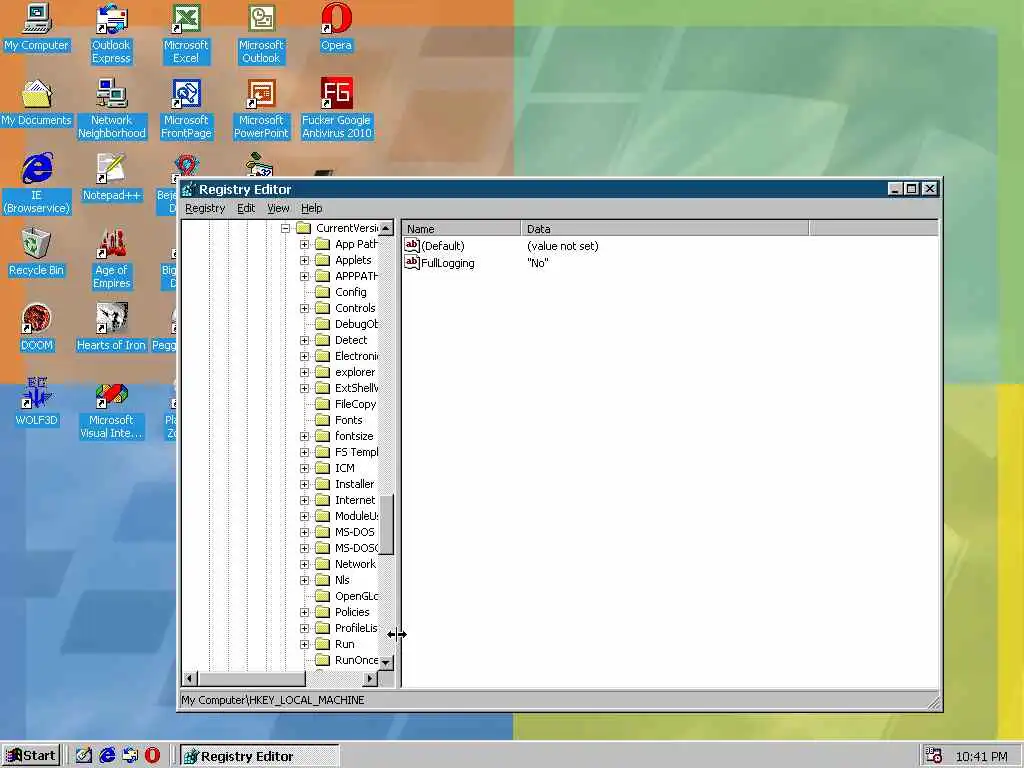The width and height of the screenshot is (1024, 768).
Task: Click the Outlook Express quick launch icon
Action: pyautogui.click(x=130, y=756)
